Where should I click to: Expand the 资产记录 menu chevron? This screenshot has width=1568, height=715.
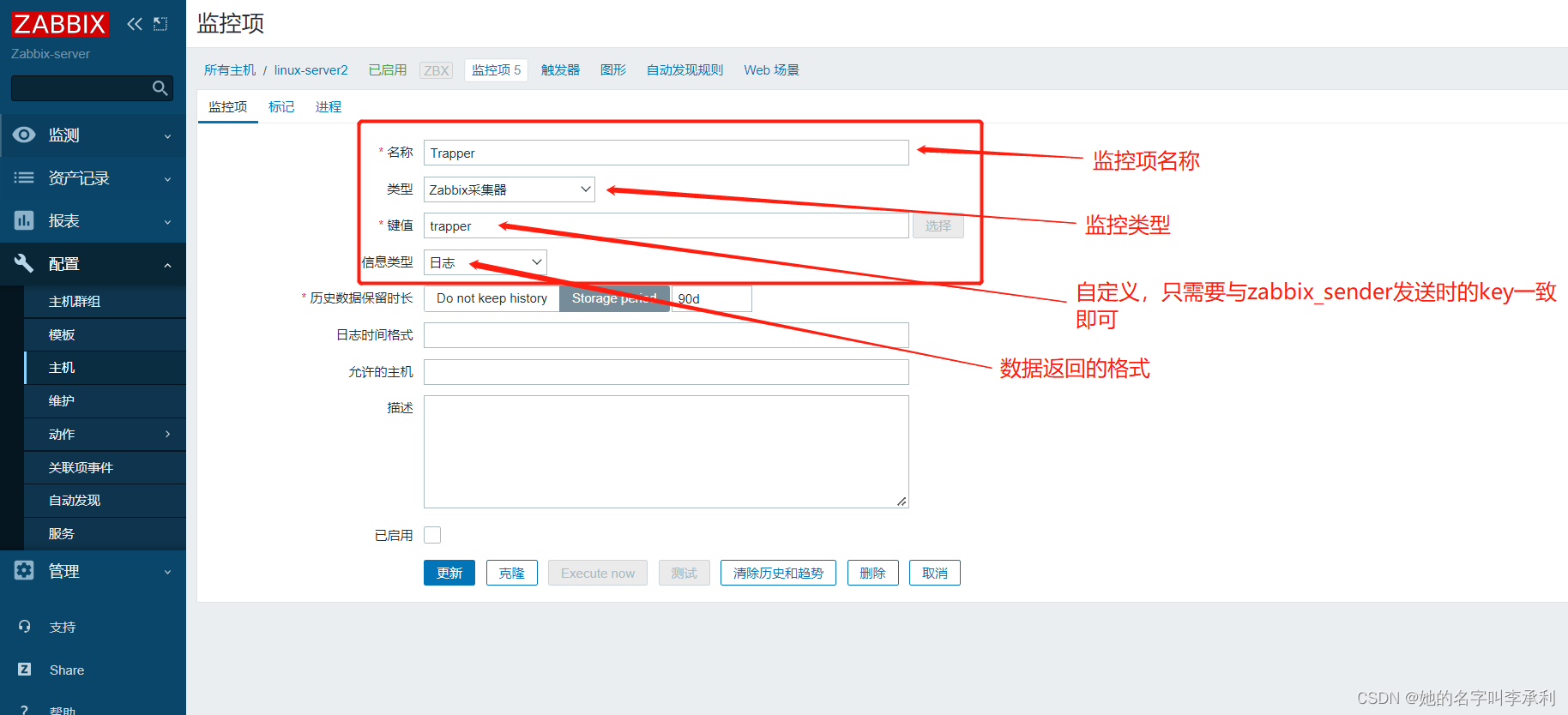[168, 179]
